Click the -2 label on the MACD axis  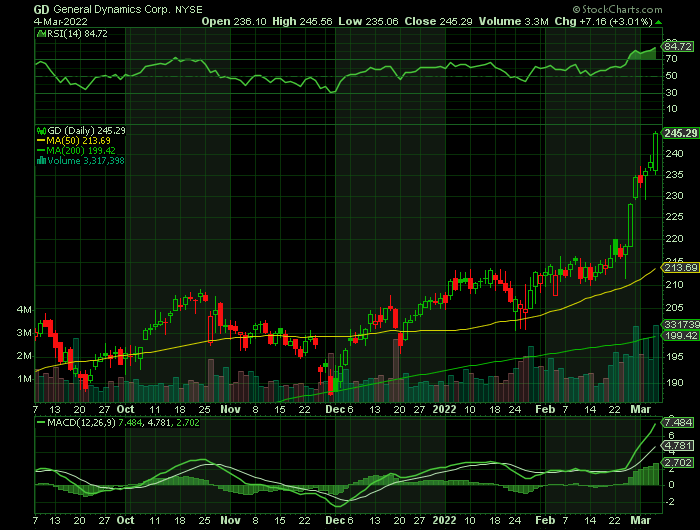[x=670, y=502]
